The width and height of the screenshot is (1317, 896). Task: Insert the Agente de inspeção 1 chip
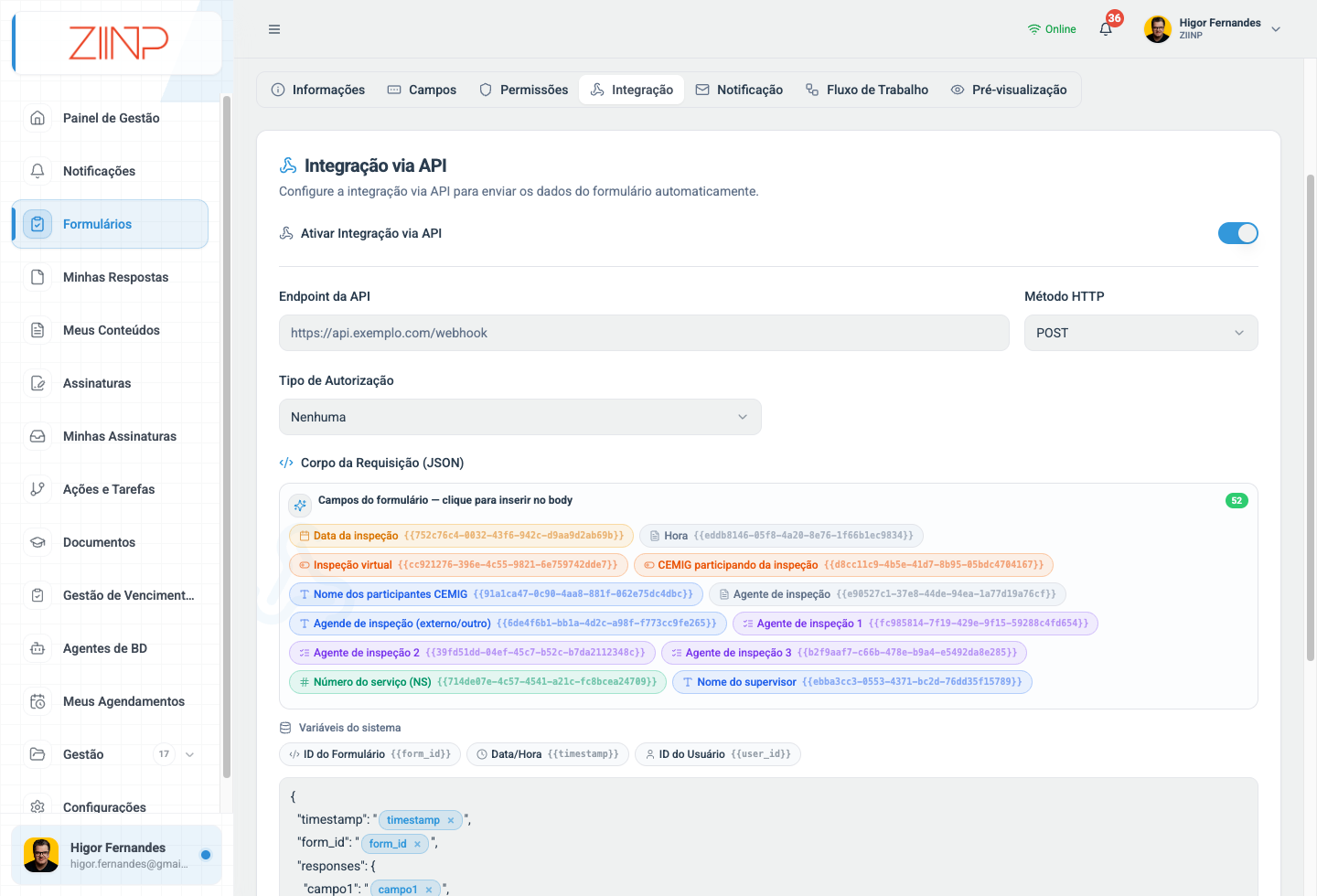(x=915, y=624)
